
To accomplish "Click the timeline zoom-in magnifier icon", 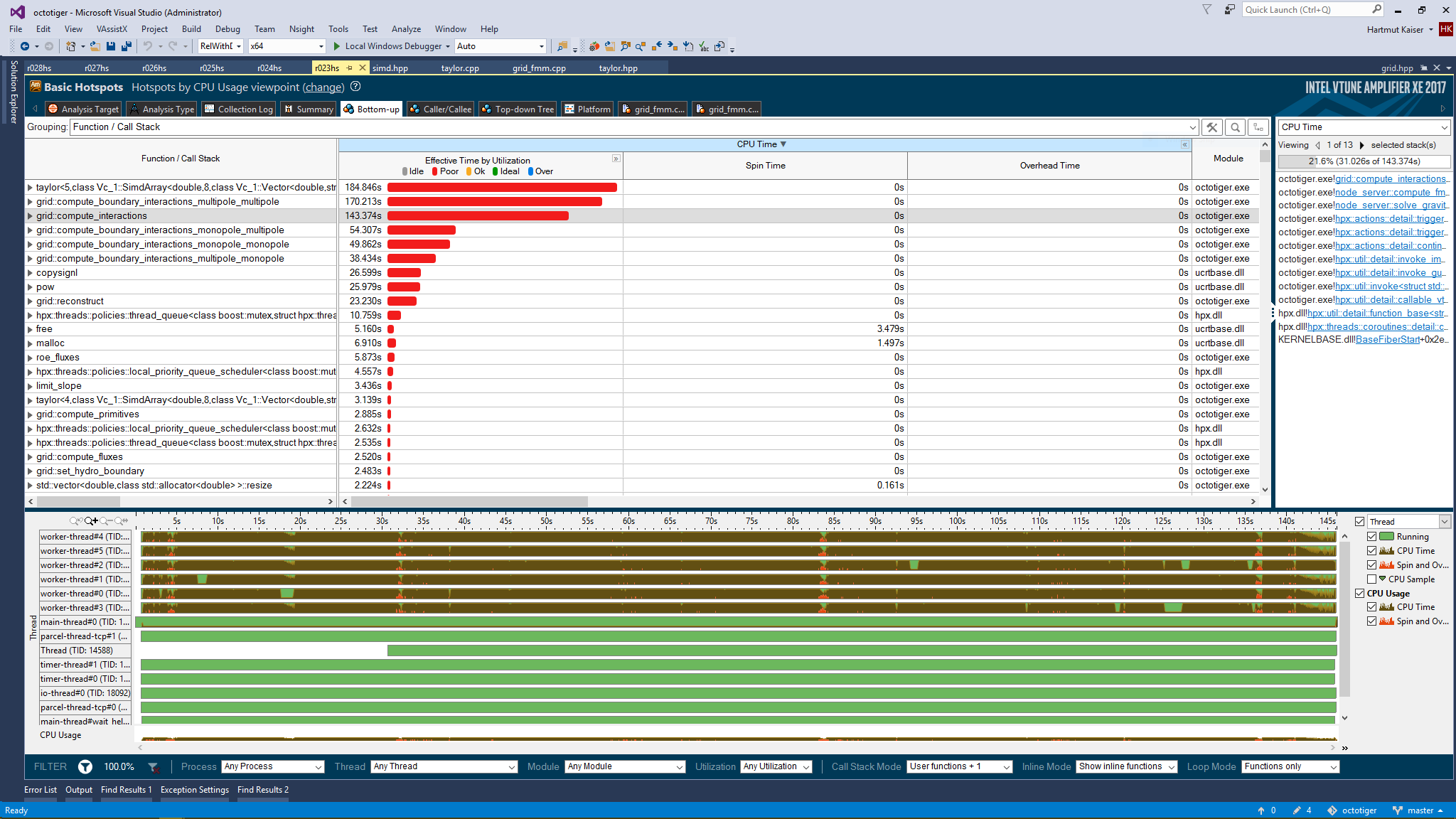I will click(x=92, y=521).
